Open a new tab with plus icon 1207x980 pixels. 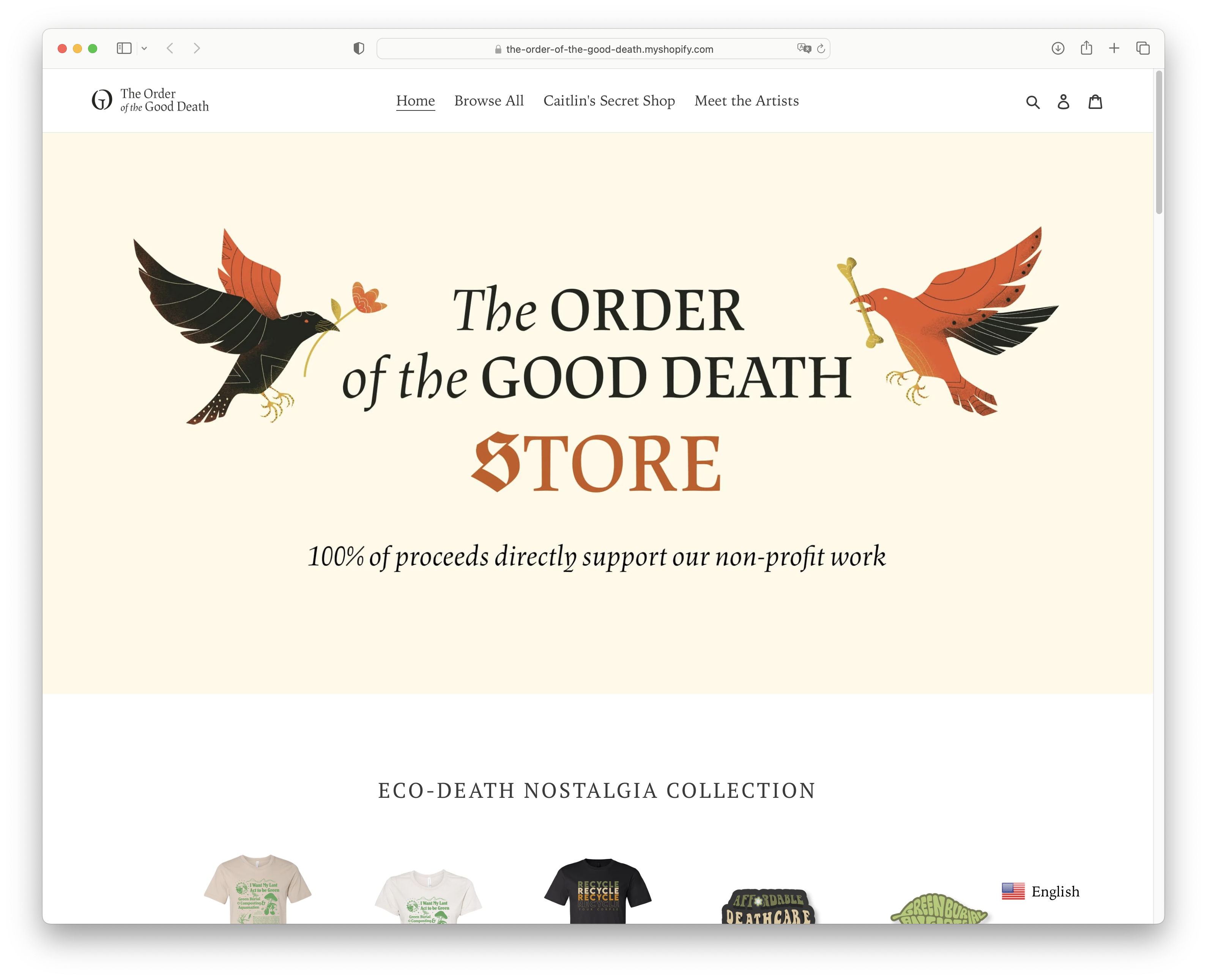1114,49
